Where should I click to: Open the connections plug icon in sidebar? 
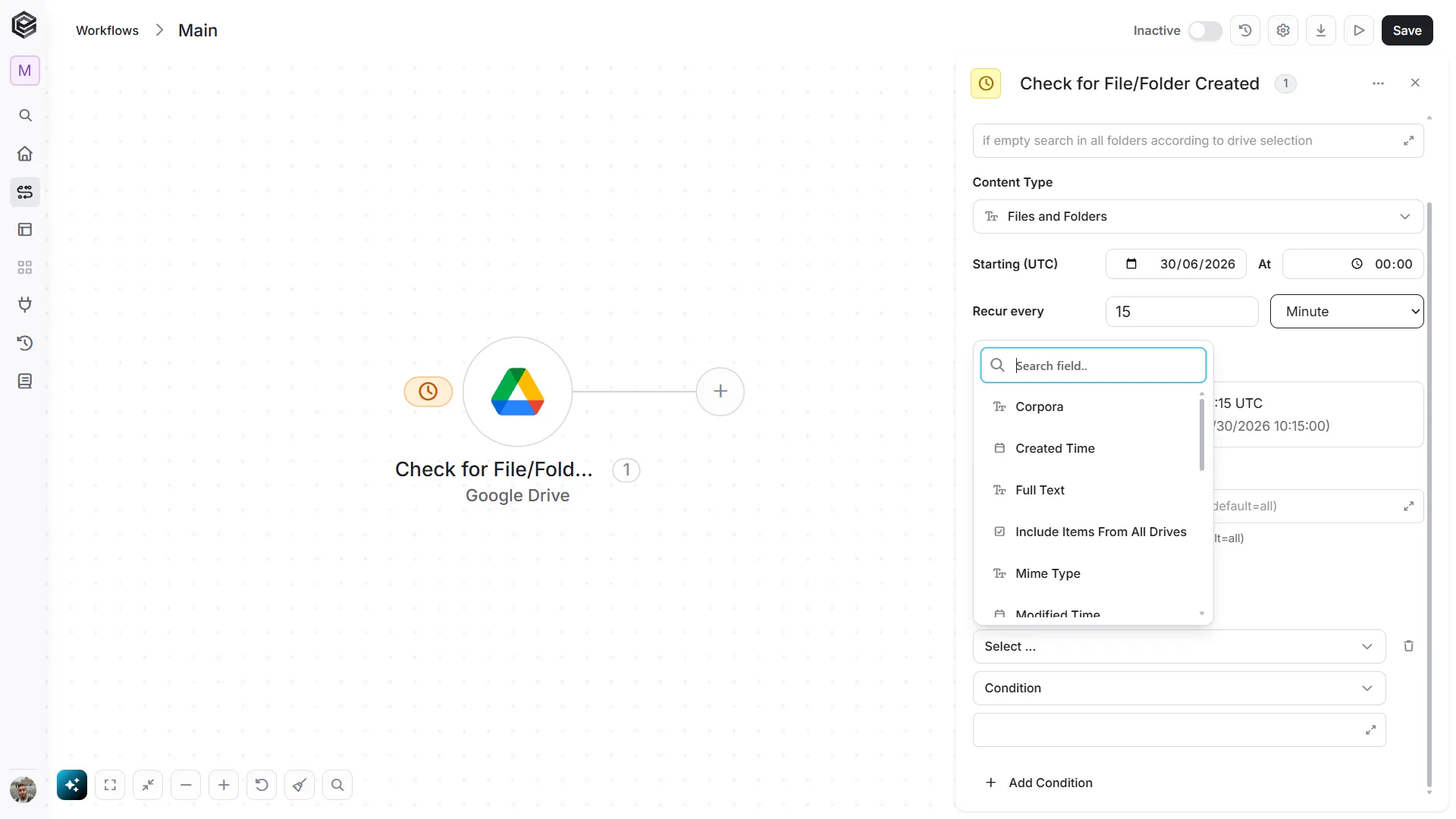[x=25, y=305]
